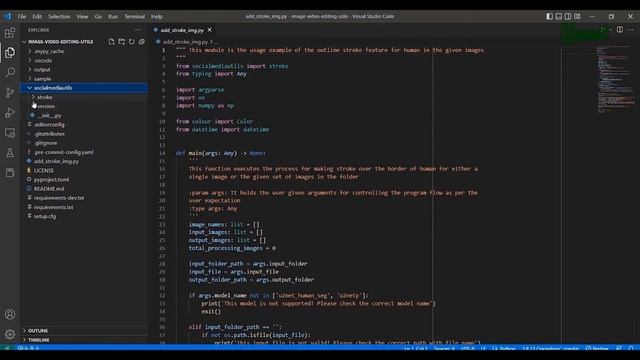Open the Run menu
This screenshot has height=360, width=640.
(113, 16)
